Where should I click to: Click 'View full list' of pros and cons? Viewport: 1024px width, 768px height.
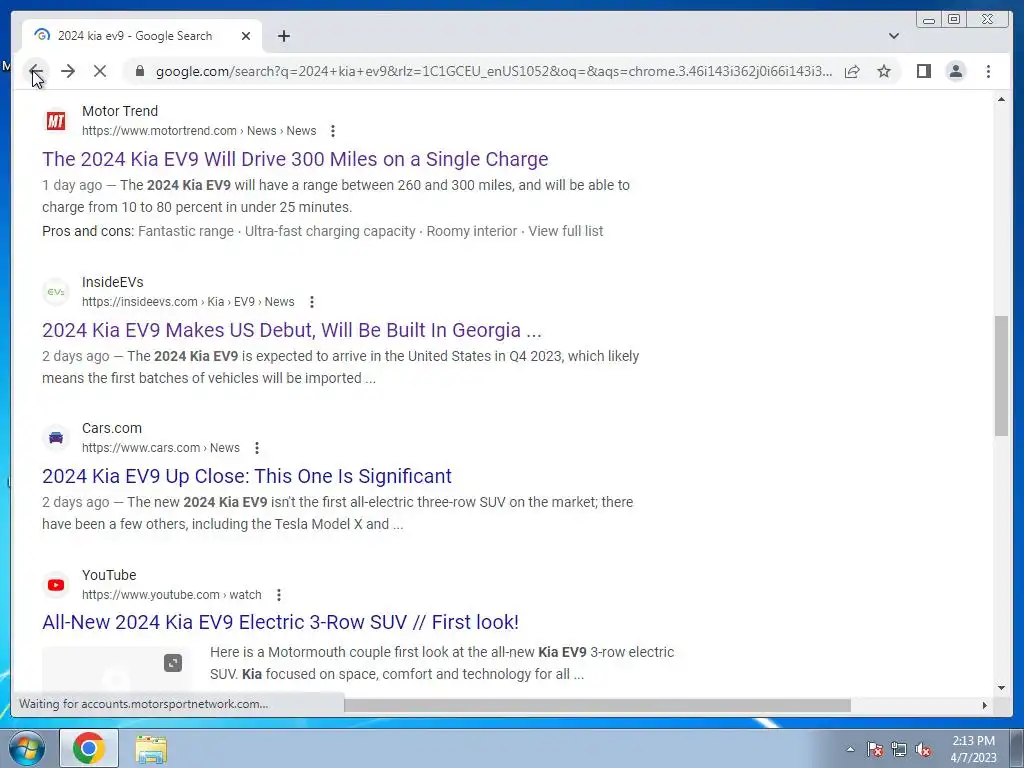566,231
